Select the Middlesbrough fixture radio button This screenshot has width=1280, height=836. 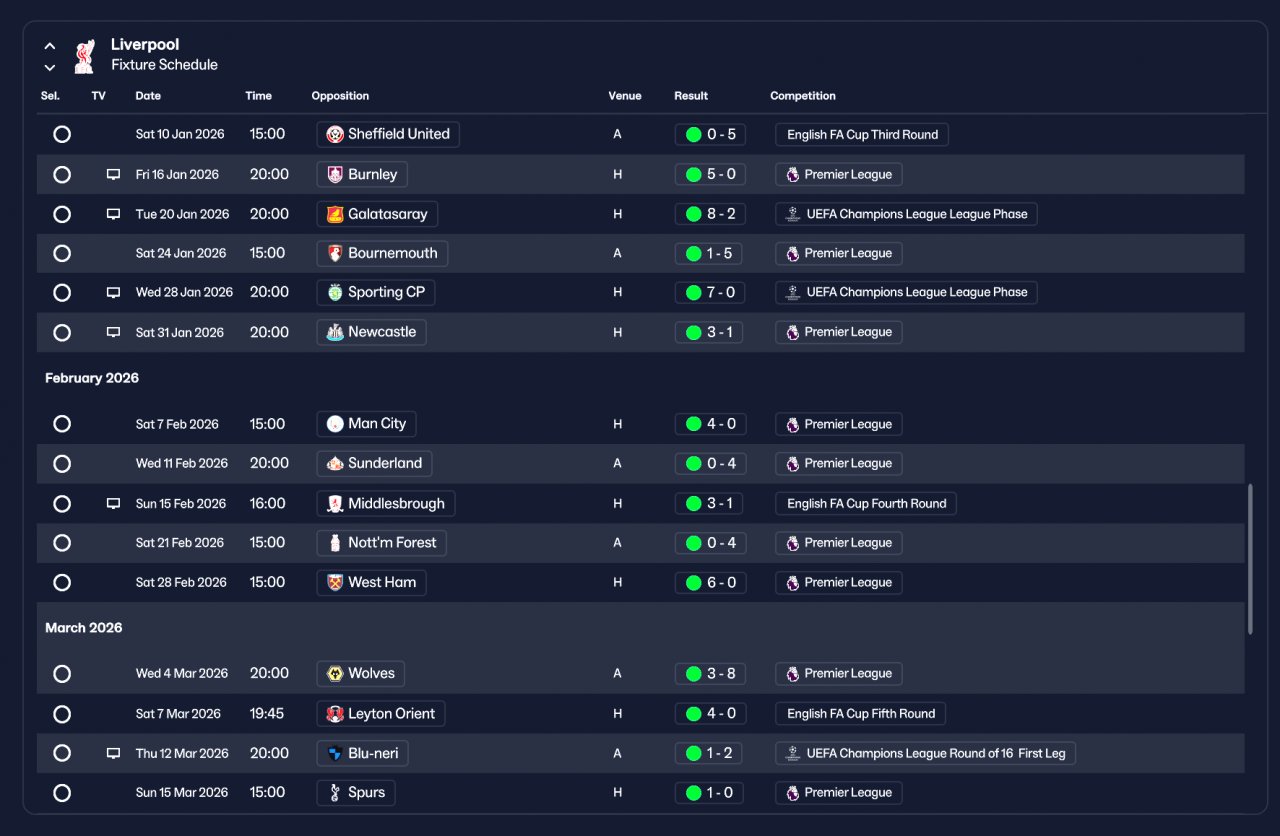[x=62, y=504]
